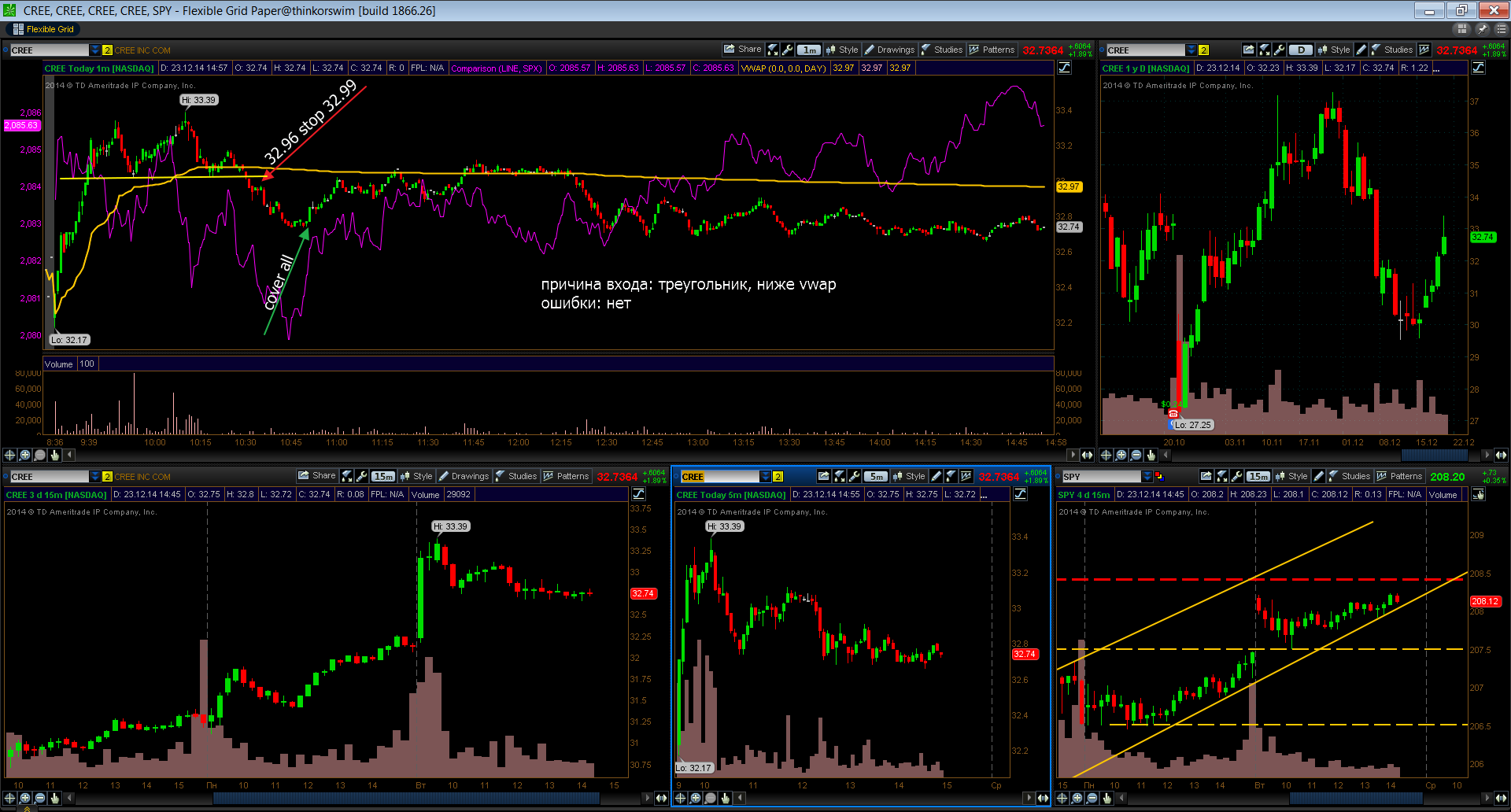Toggle the log scale button on the 1m chart
1511x812 pixels.
point(1064,68)
